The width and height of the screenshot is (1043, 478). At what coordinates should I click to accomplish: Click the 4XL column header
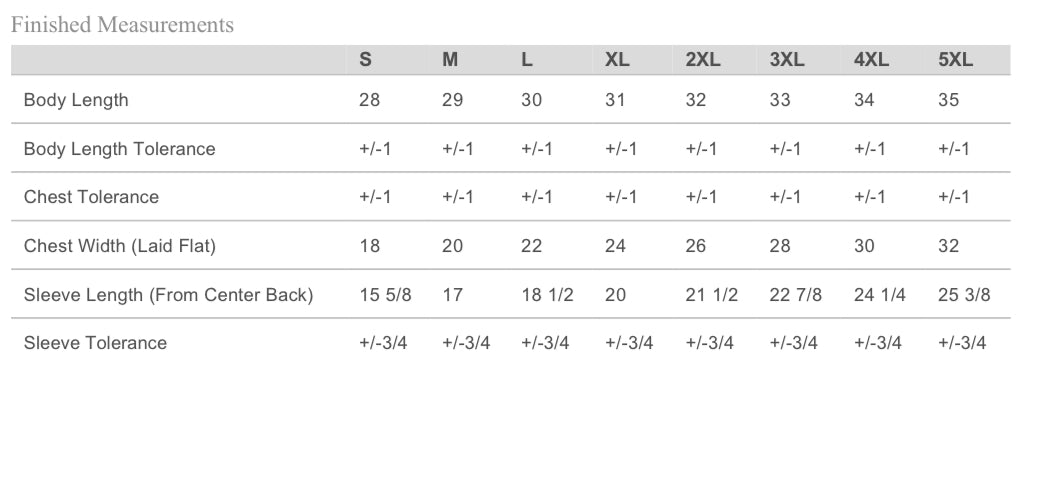(x=871, y=60)
